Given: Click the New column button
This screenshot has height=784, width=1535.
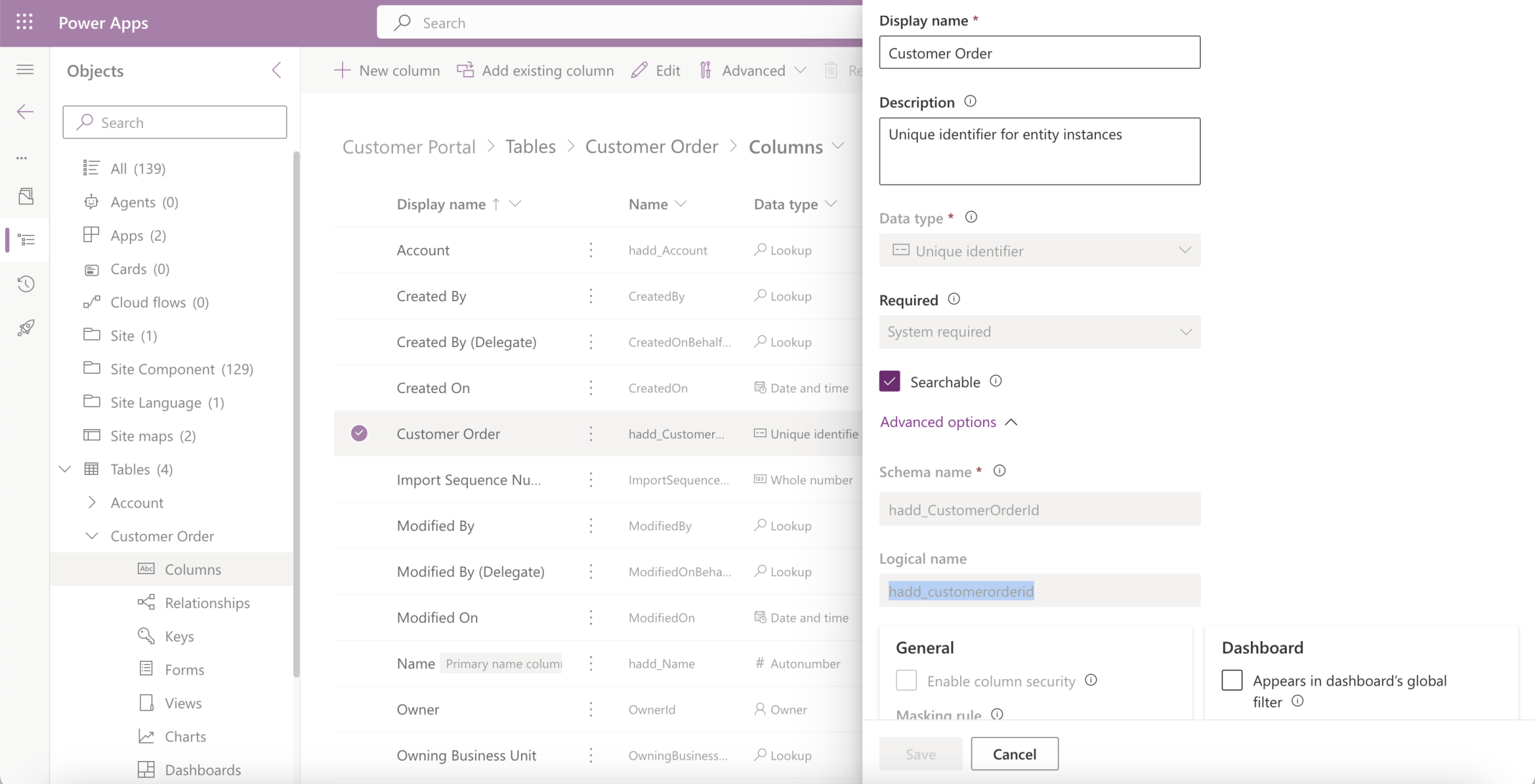Looking at the screenshot, I should [x=387, y=70].
